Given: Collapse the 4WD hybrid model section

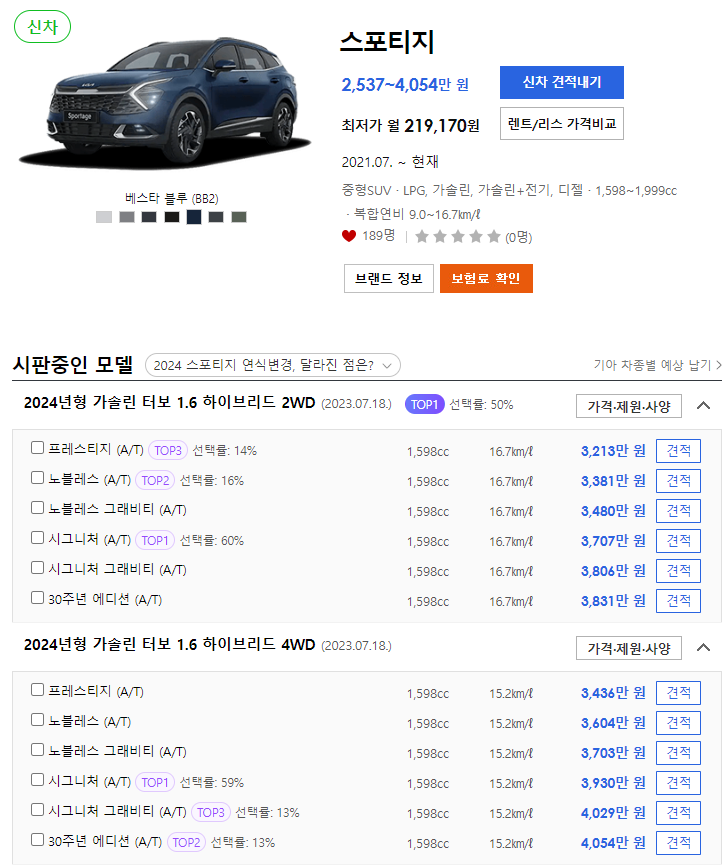Looking at the screenshot, I should (703, 647).
